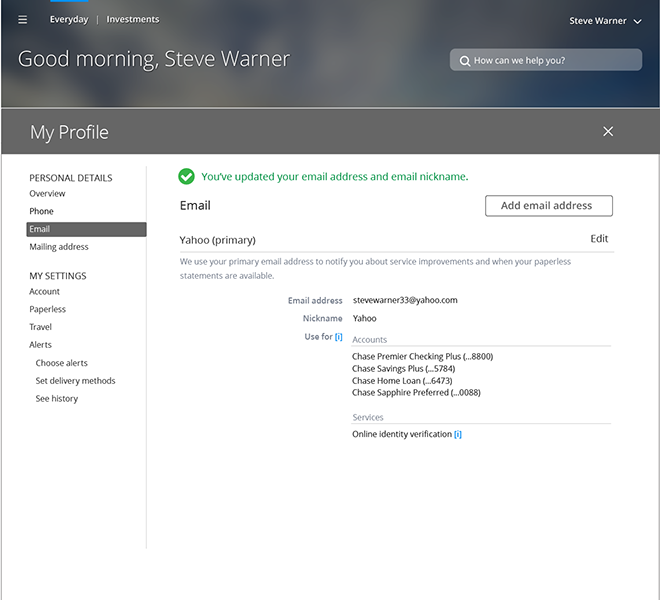The image size is (660, 600).
Task: Click Chase Home Loan (...6473)
Action: pos(402,381)
